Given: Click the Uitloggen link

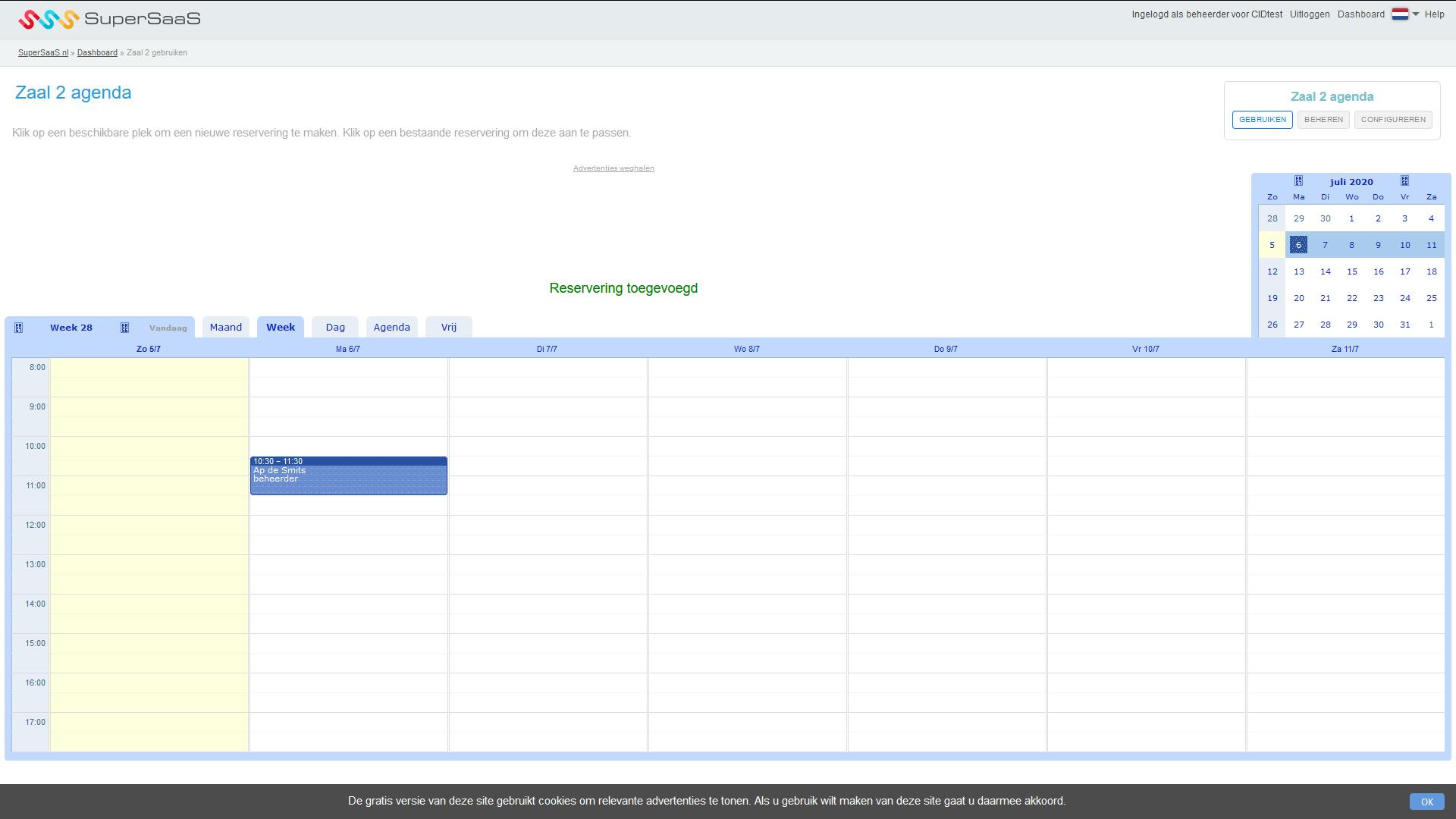Looking at the screenshot, I should [1310, 14].
